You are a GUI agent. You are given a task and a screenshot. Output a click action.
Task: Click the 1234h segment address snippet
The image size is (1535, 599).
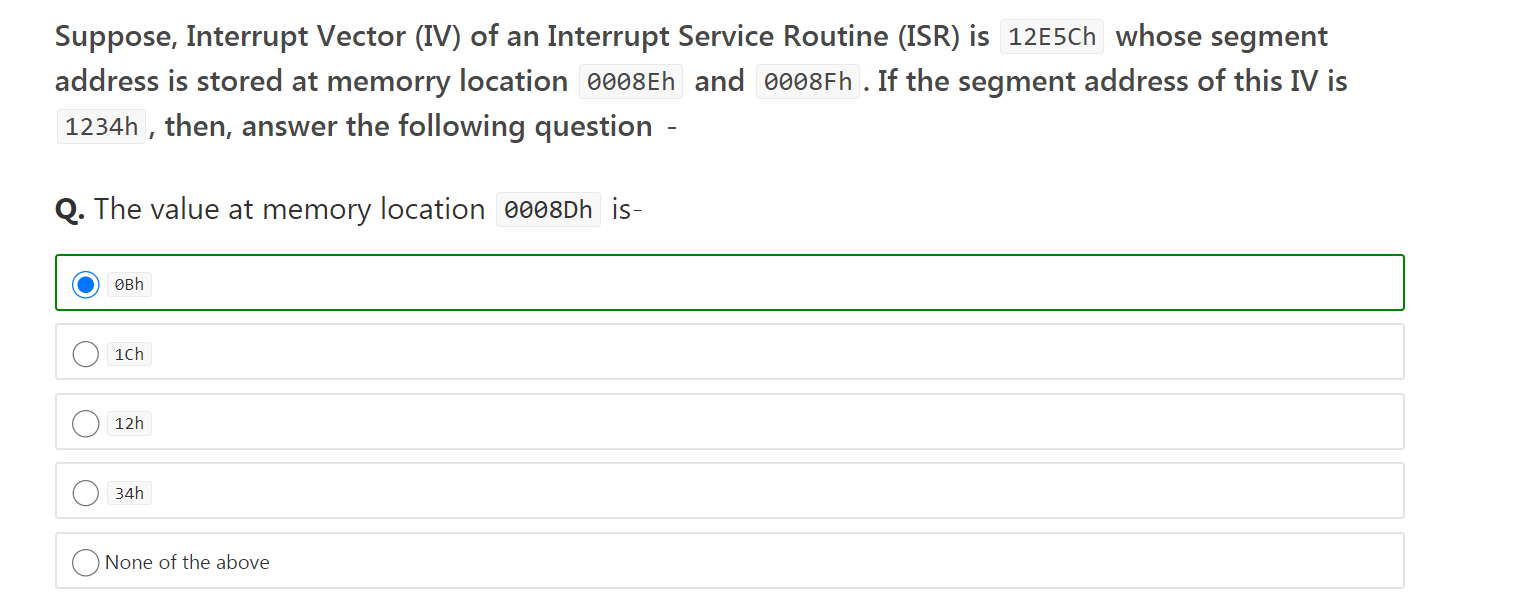100,126
